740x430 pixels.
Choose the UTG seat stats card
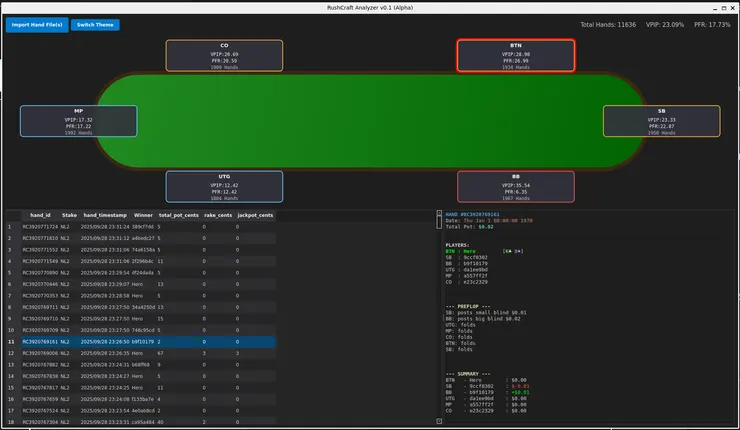click(224, 187)
